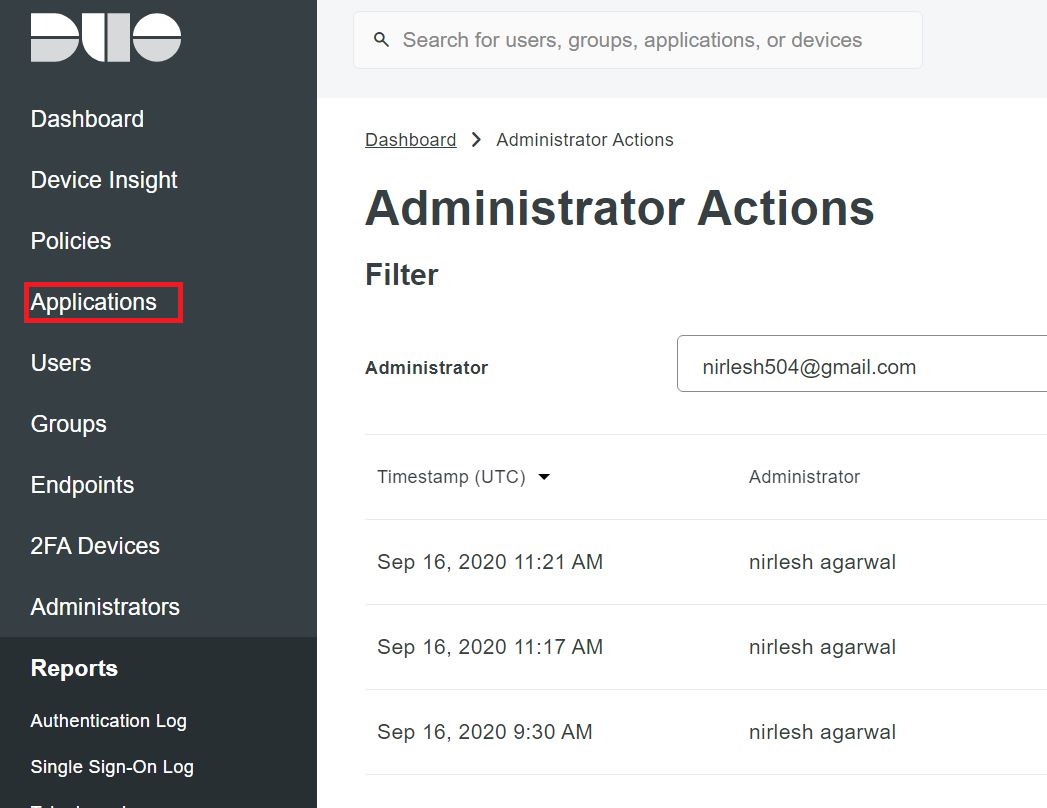This screenshot has width=1047, height=808.
Task: Open the Single Sign-On Log report
Action: point(112,767)
